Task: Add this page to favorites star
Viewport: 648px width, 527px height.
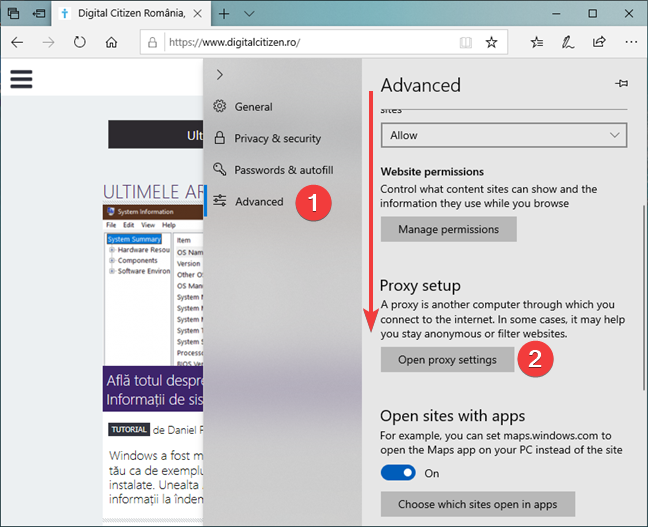Action: click(x=491, y=42)
